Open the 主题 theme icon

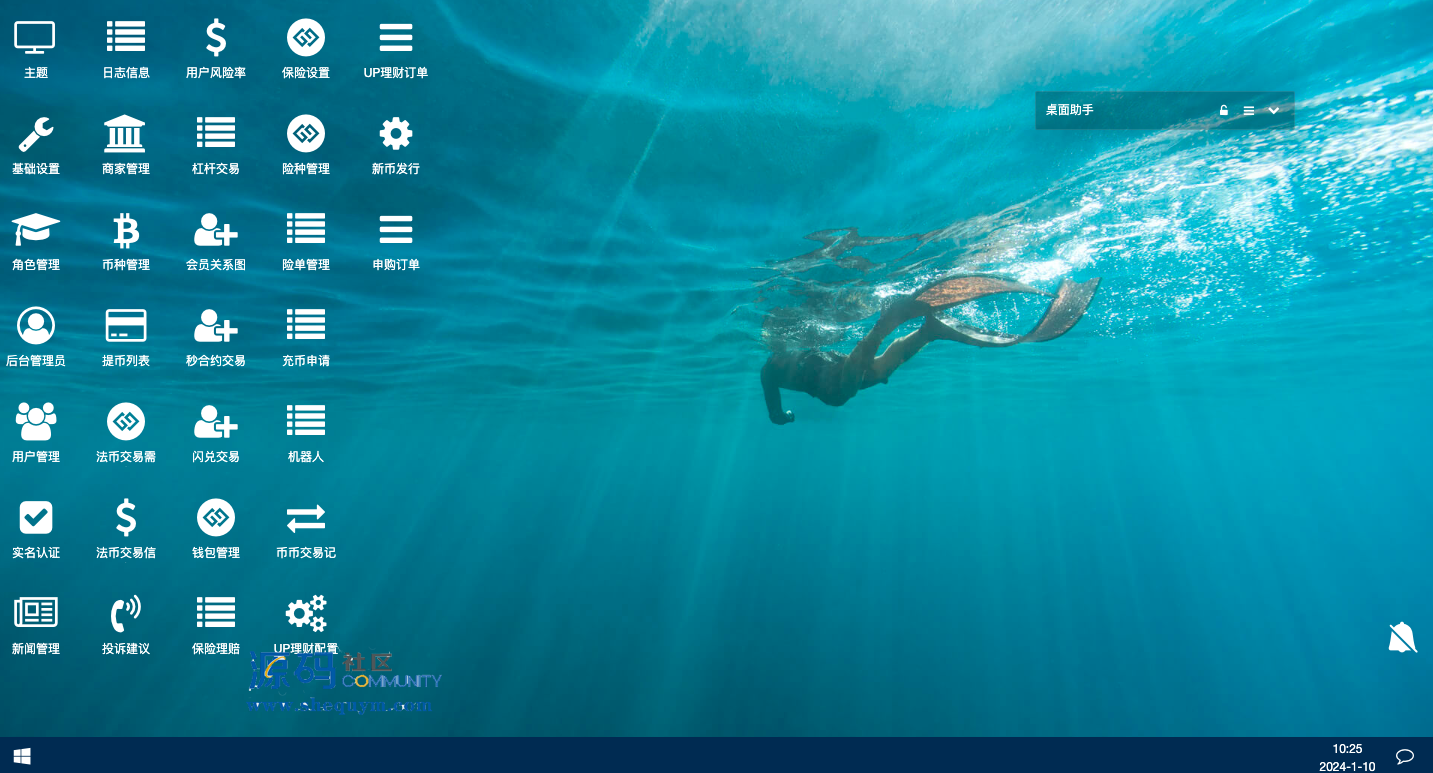click(x=35, y=38)
